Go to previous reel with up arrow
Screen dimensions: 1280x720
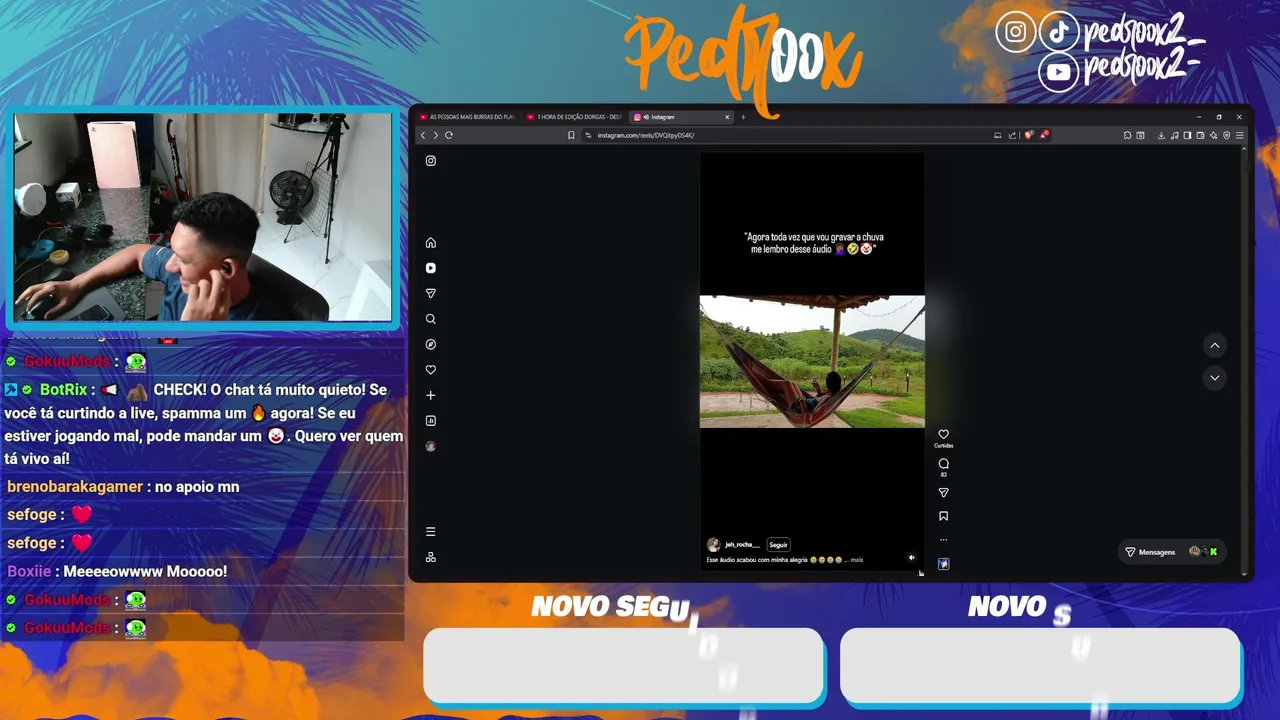coord(1215,346)
